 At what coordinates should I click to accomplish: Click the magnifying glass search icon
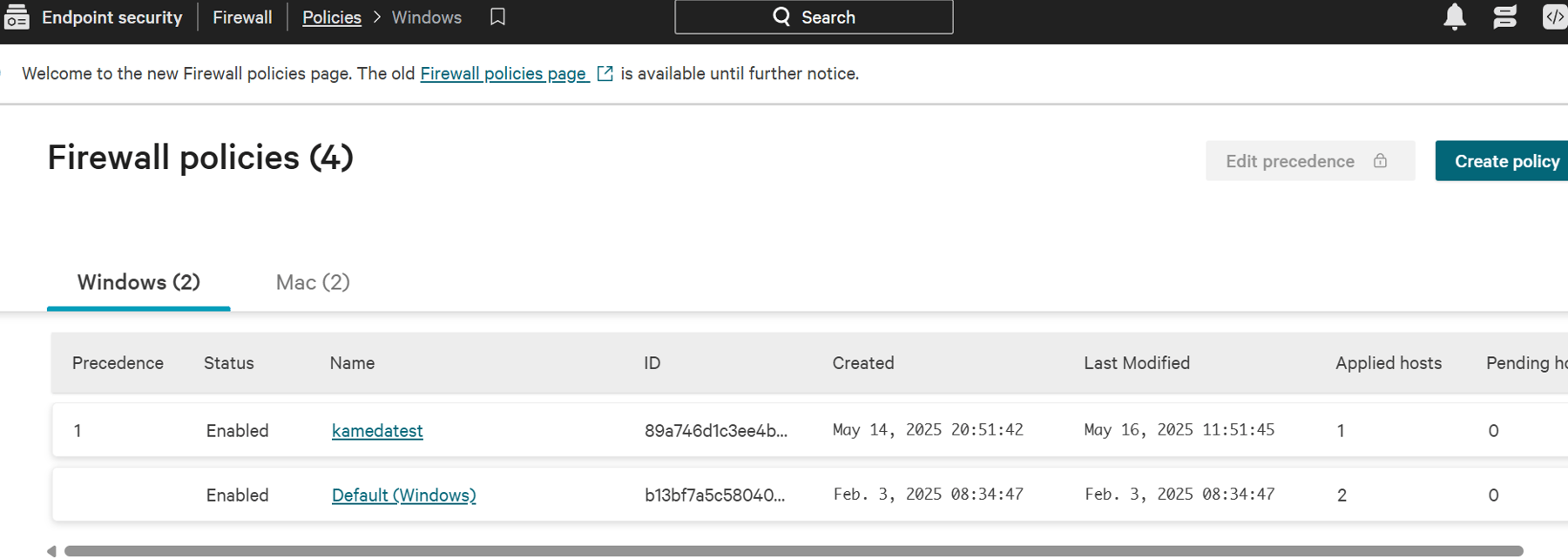tap(781, 17)
